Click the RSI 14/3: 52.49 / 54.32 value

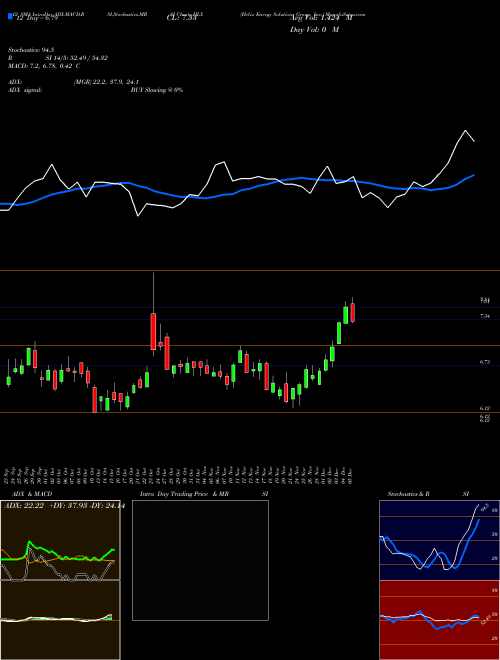click(x=77, y=58)
